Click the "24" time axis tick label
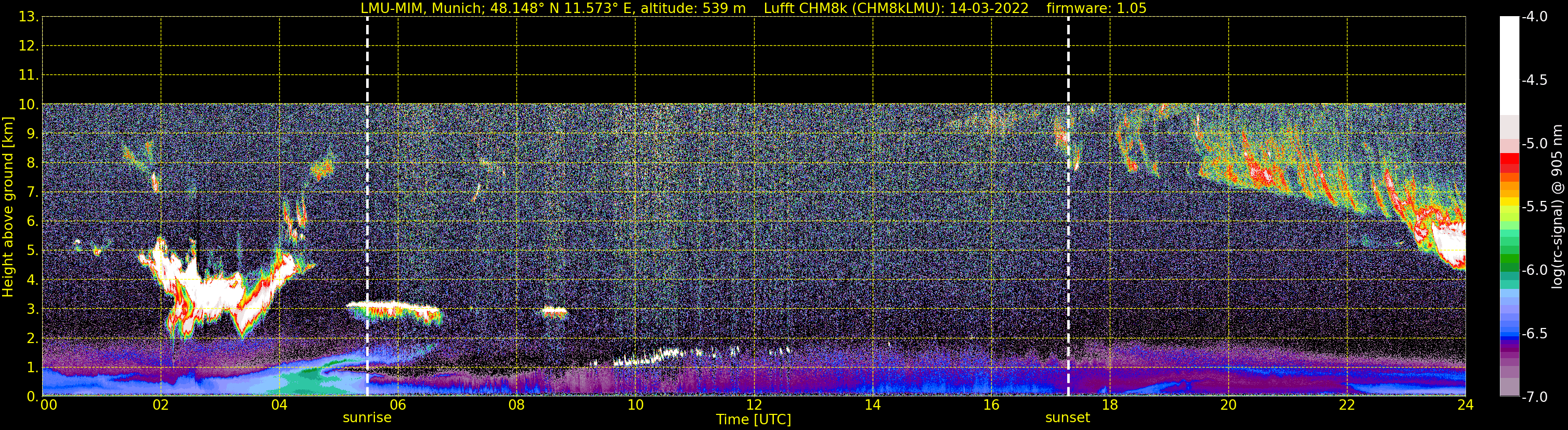Viewport: 1568px width, 430px height. pyautogui.click(x=1465, y=405)
